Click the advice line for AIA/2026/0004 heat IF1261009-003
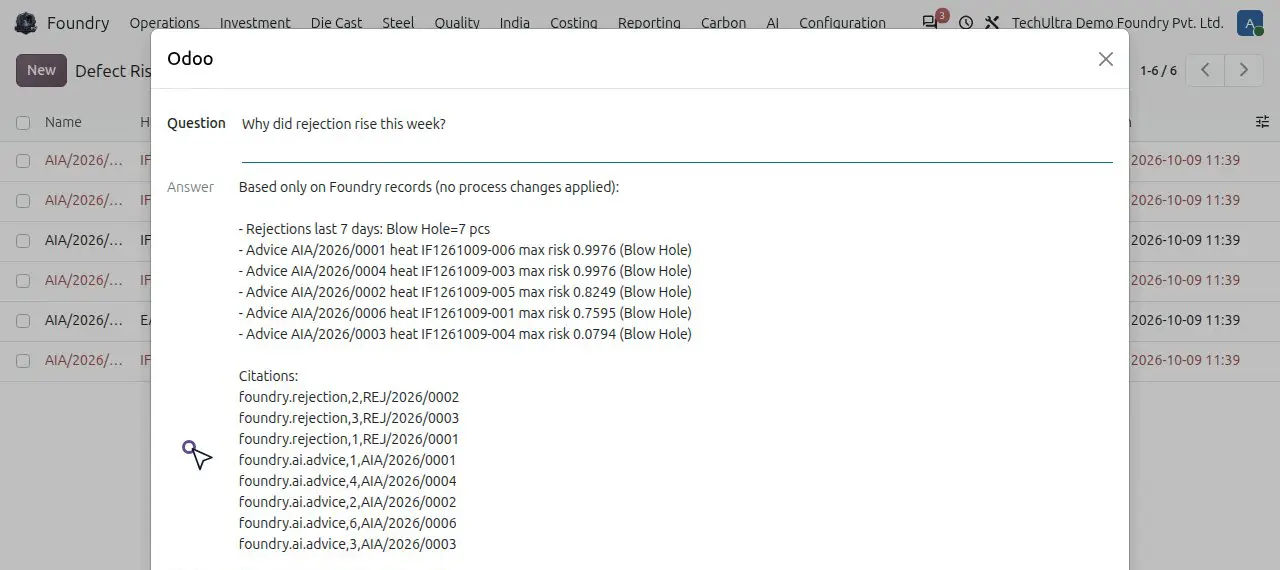This screenshot has height=570, width=1280. 465,271
